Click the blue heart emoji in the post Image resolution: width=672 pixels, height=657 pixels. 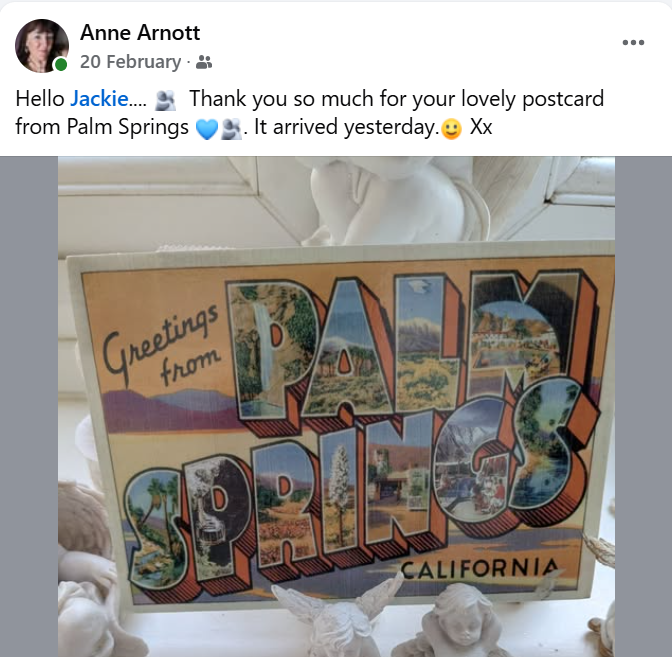click(207, 129)
